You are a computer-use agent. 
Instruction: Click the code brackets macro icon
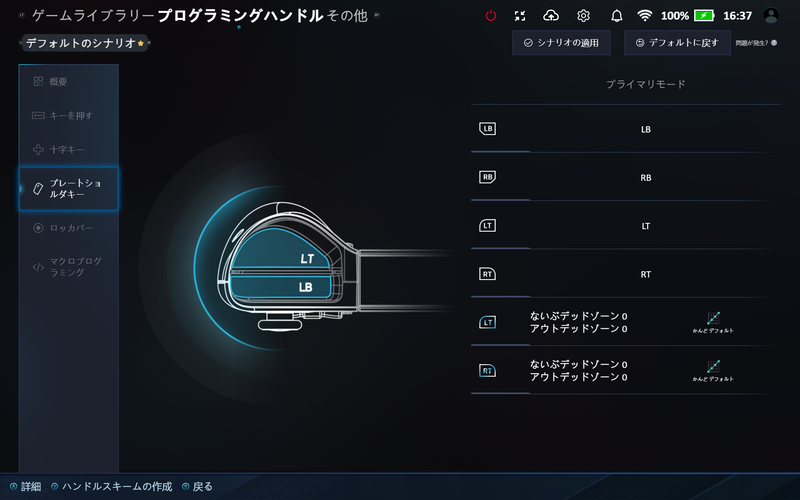point(38,267)
